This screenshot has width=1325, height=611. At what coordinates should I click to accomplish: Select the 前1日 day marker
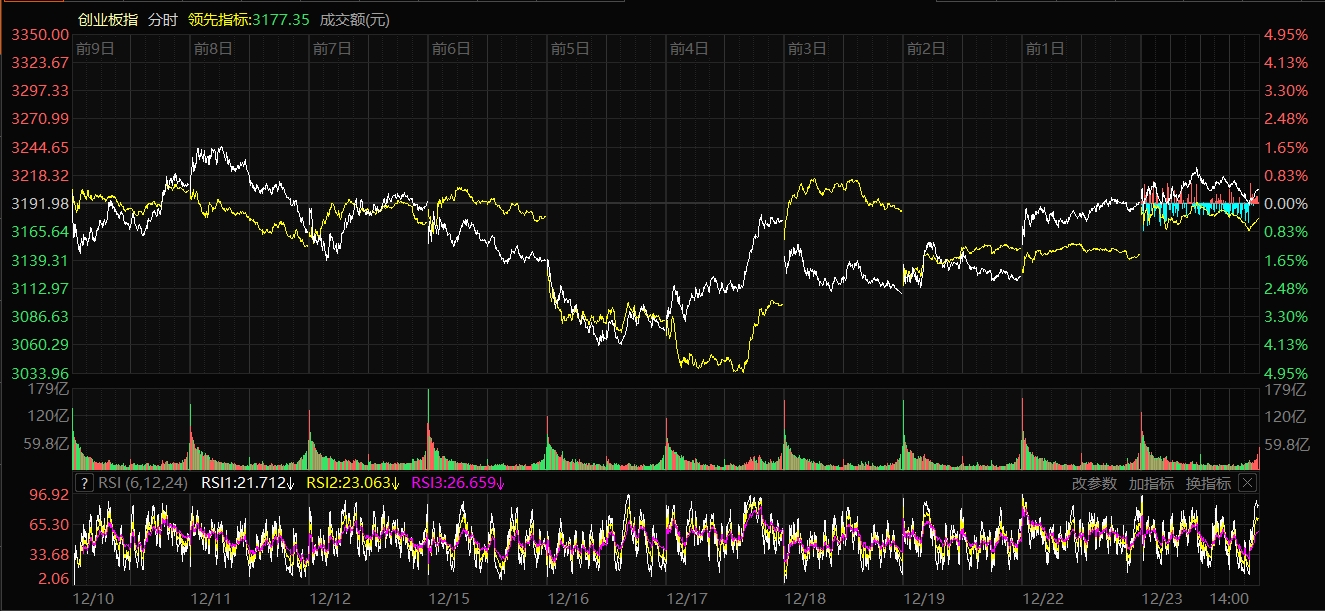click(x=1045, y=48)
